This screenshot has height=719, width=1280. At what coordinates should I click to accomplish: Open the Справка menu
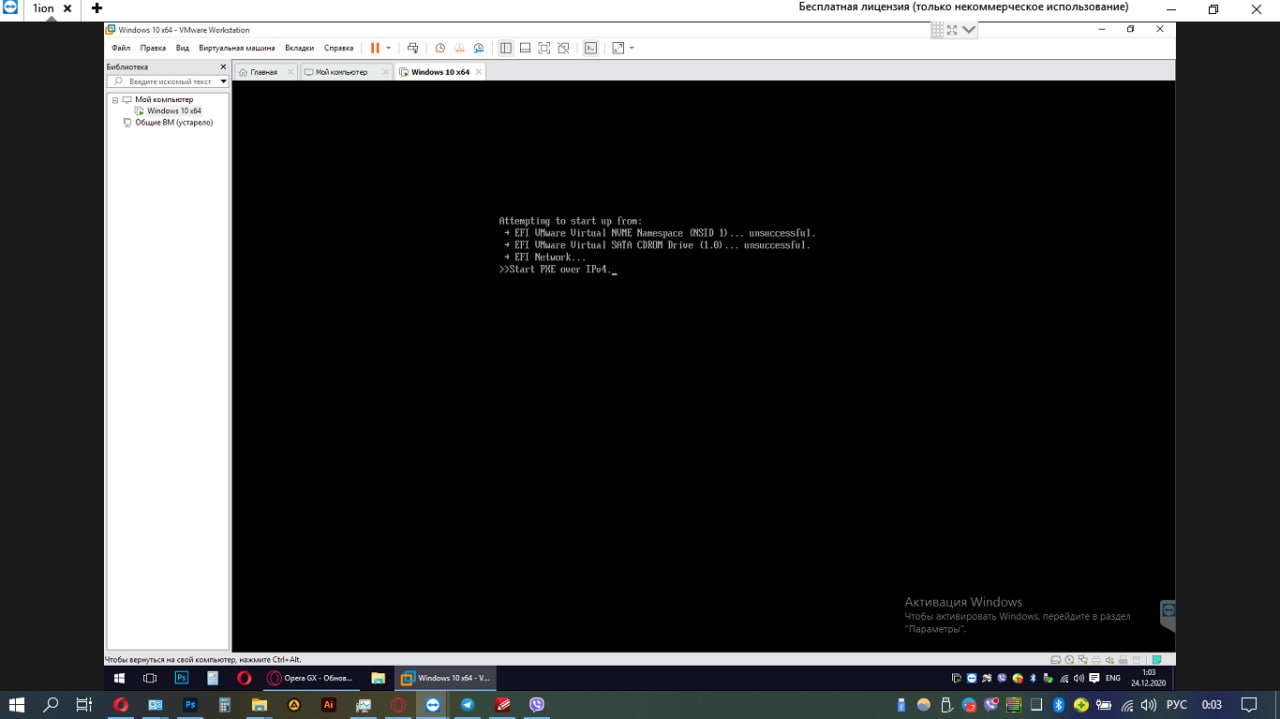pyautogui.click(x=339, y=48)
